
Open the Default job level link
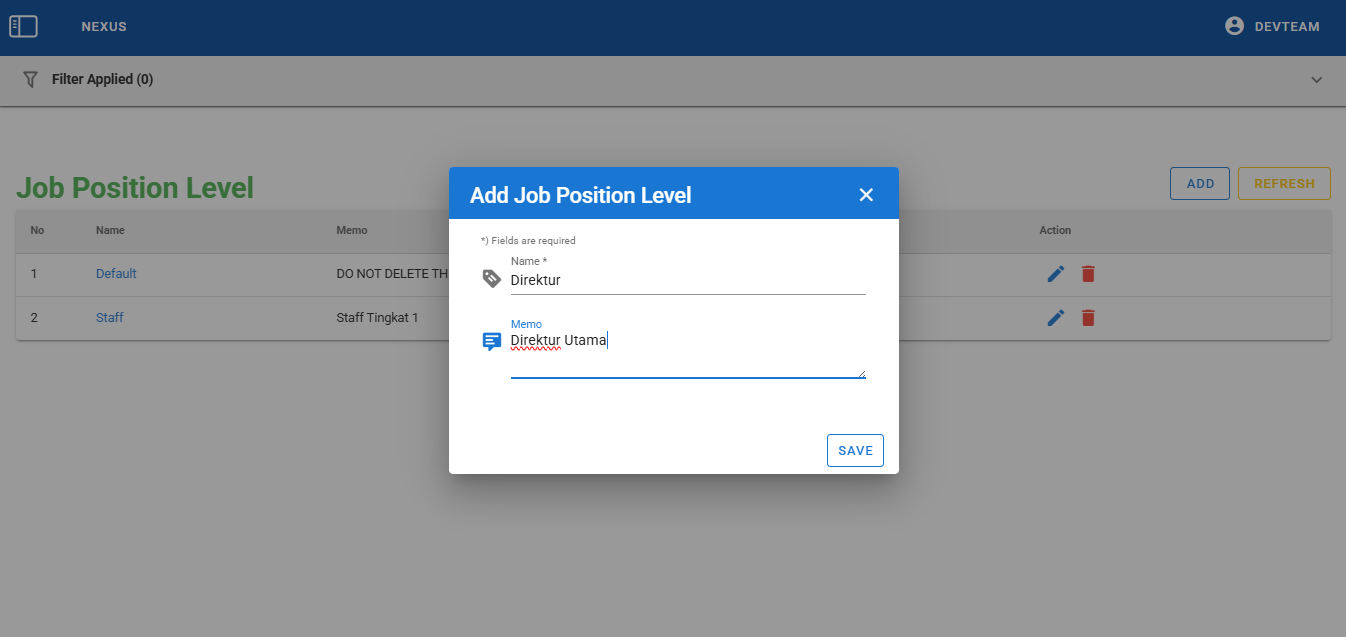tap(116, 274)
